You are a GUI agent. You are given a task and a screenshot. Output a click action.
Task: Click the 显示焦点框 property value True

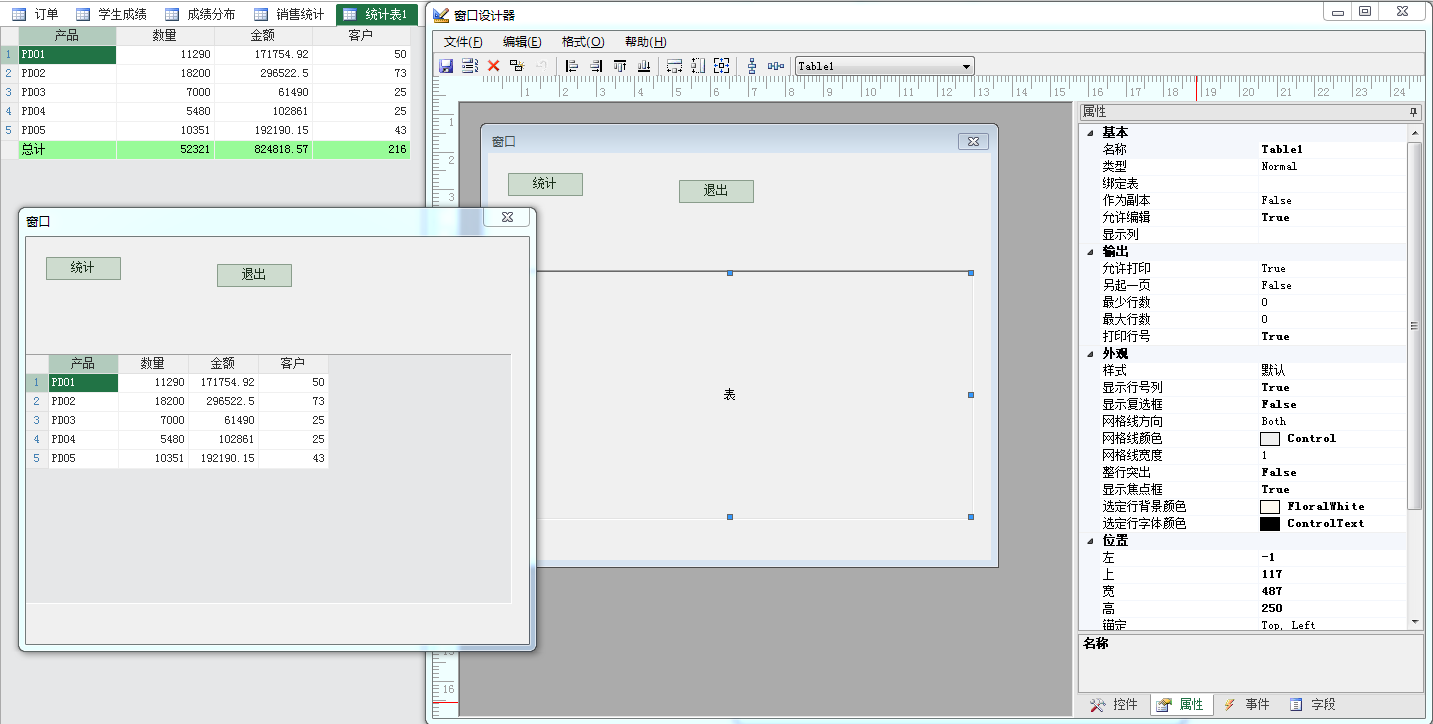(x=1332, y=489)
